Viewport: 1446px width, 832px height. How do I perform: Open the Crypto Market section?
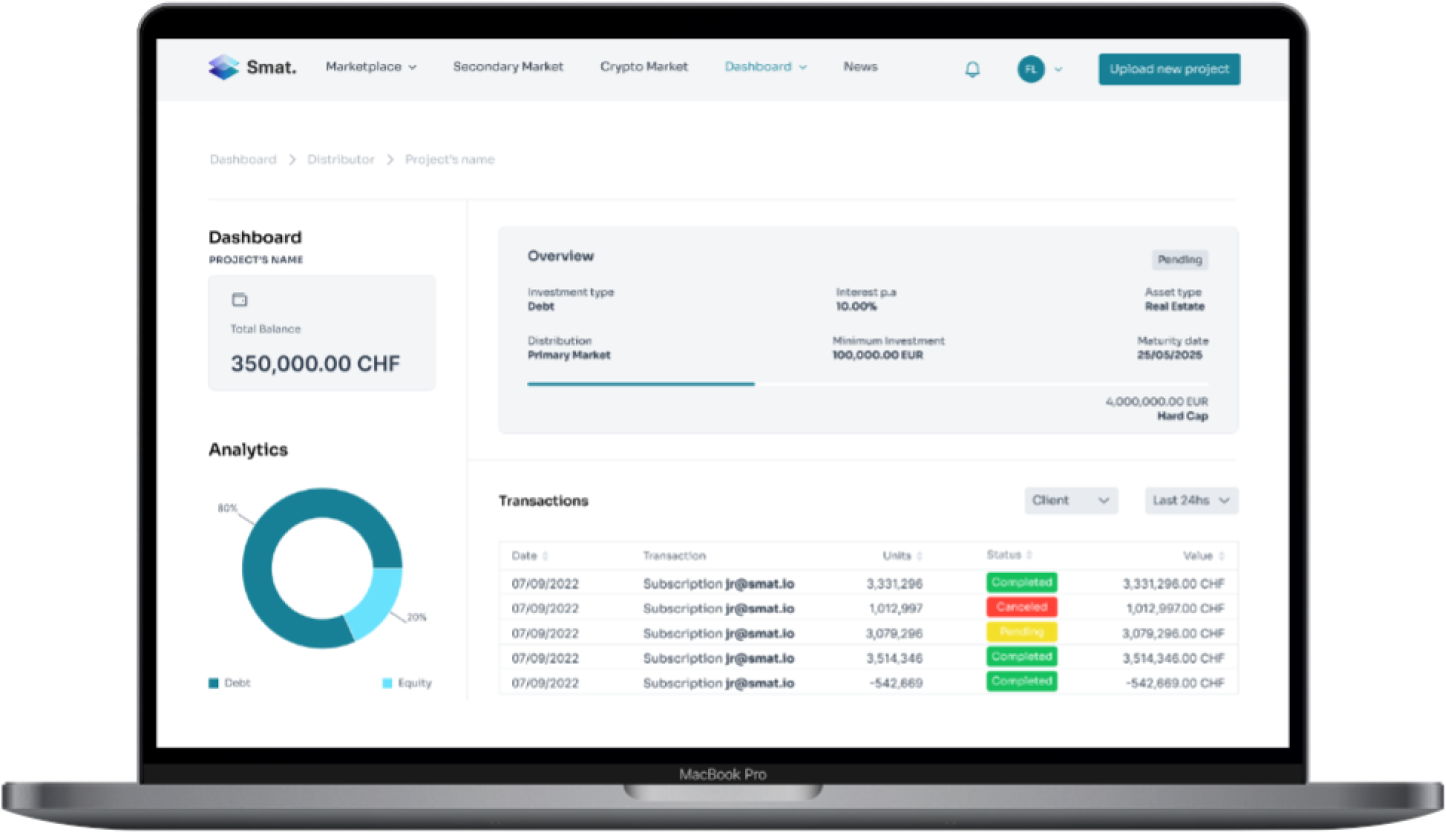click(x=644, y=66)
